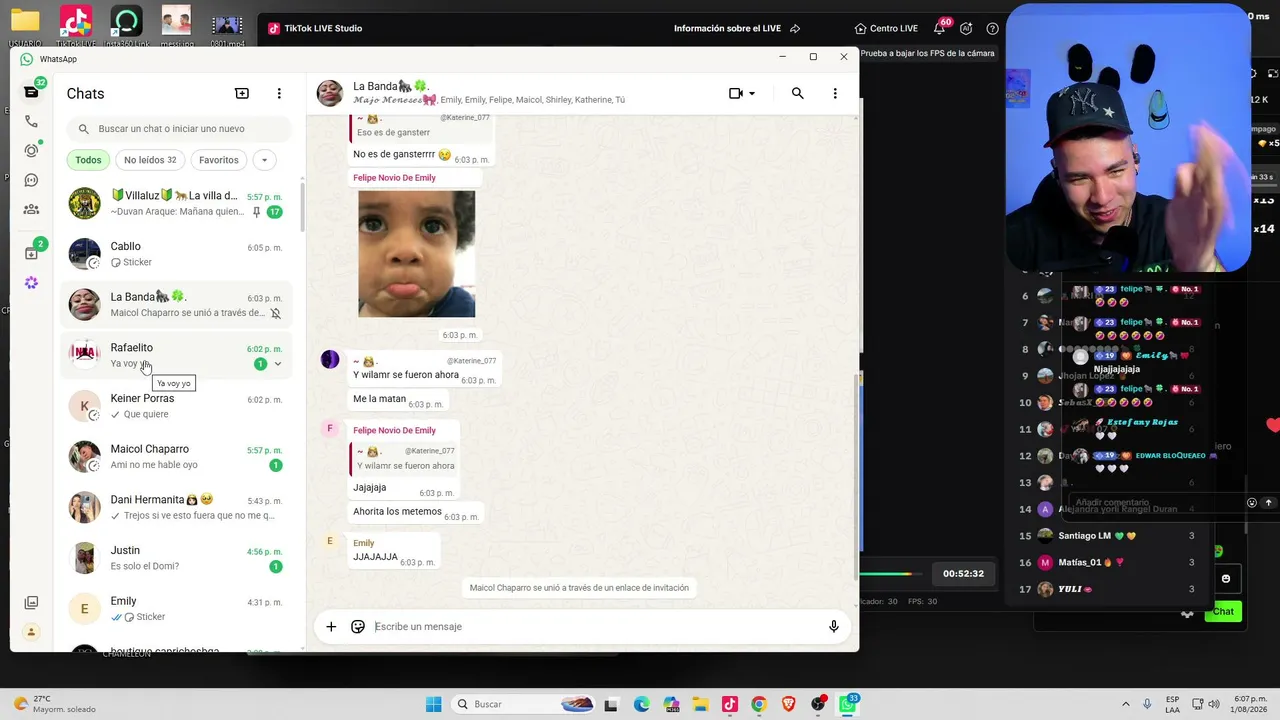Toggle the muted notifications icon on La Banda chat

point(276,313)
